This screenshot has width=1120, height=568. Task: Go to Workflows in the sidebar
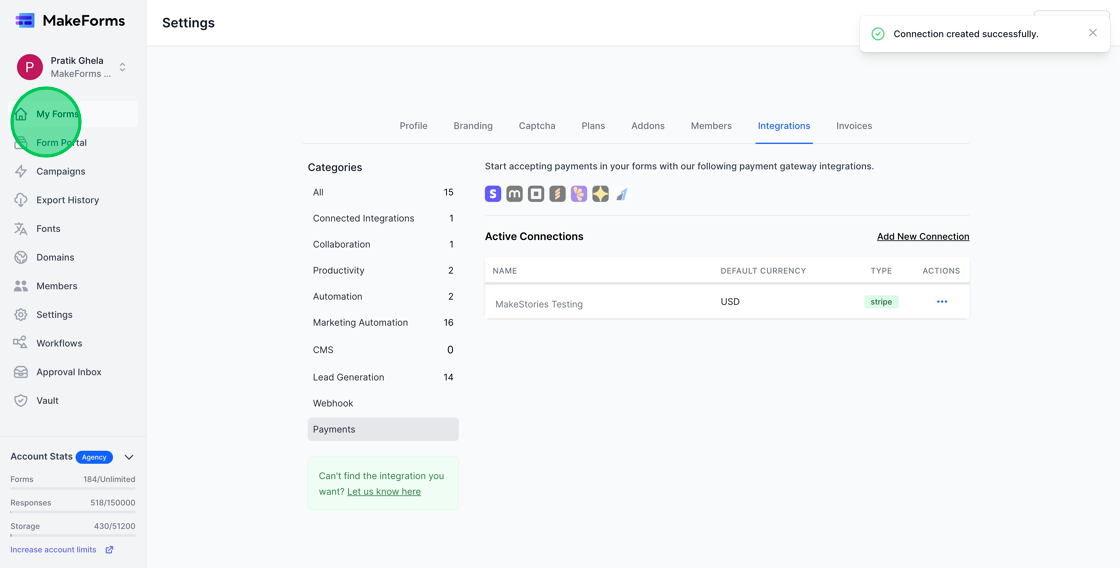59,343
